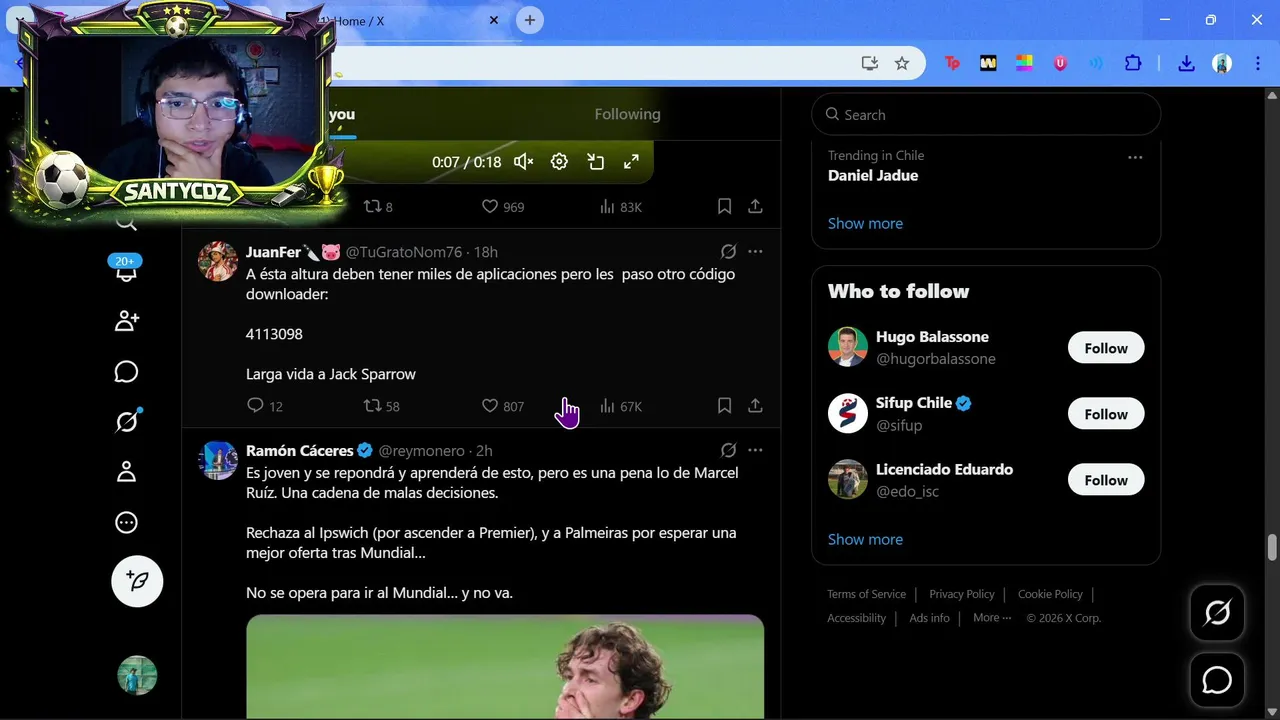
Task: Open Grok icon on Ramón Cáceres' post
Action: (x=728, y=450)
